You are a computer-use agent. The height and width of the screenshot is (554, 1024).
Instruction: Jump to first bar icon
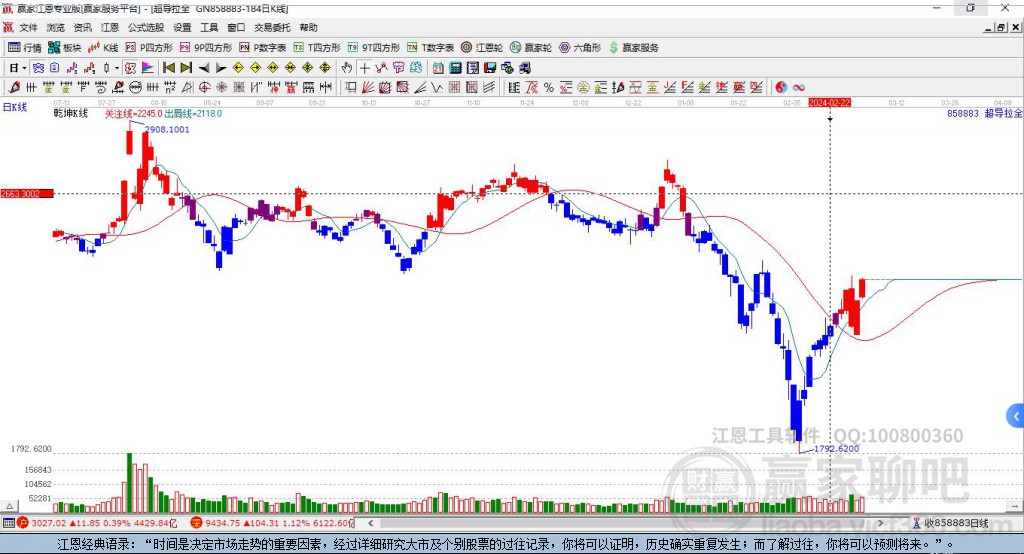[168, 68]
